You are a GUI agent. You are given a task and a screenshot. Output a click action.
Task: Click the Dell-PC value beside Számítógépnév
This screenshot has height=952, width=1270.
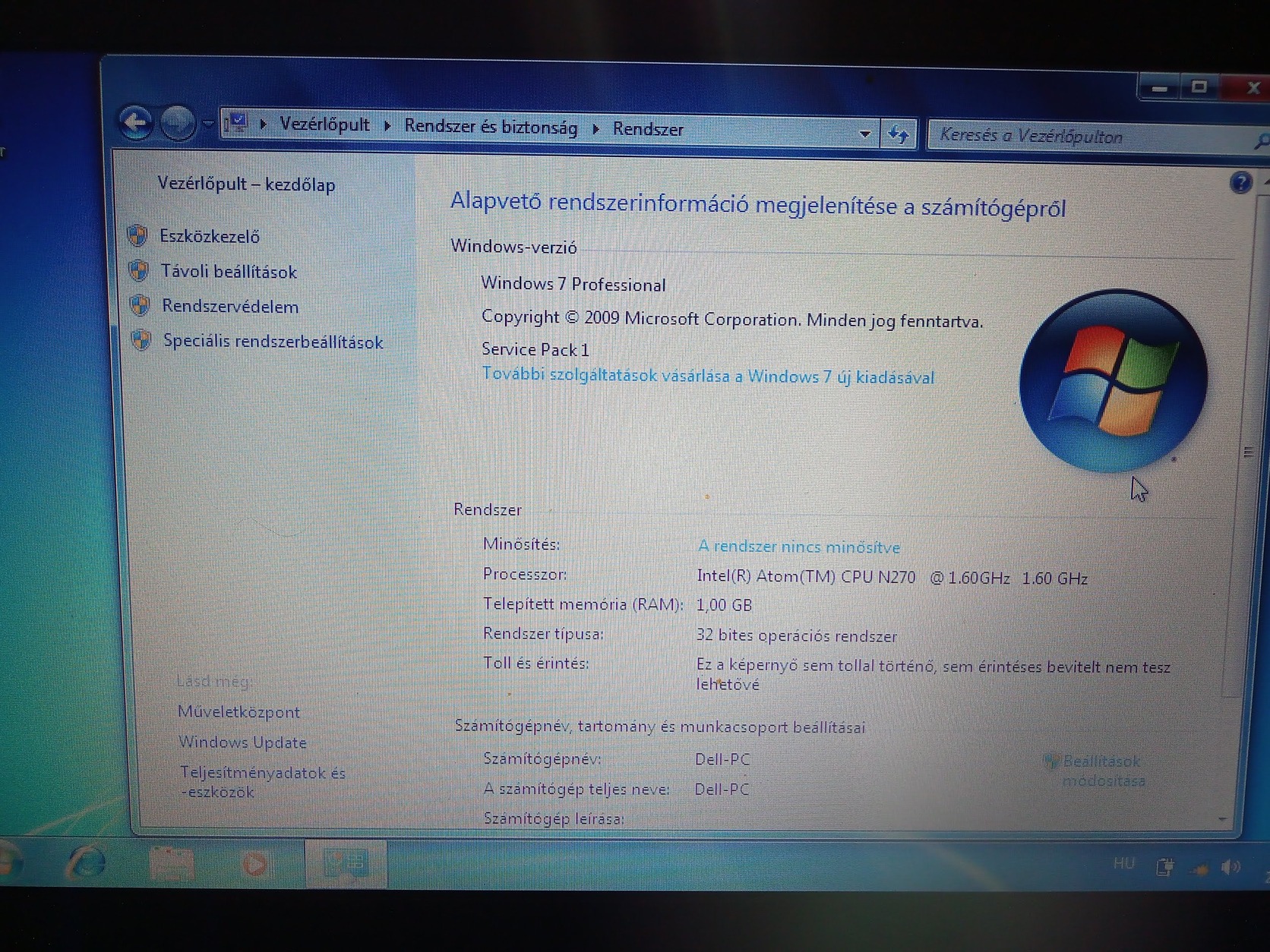coord(722,759)
